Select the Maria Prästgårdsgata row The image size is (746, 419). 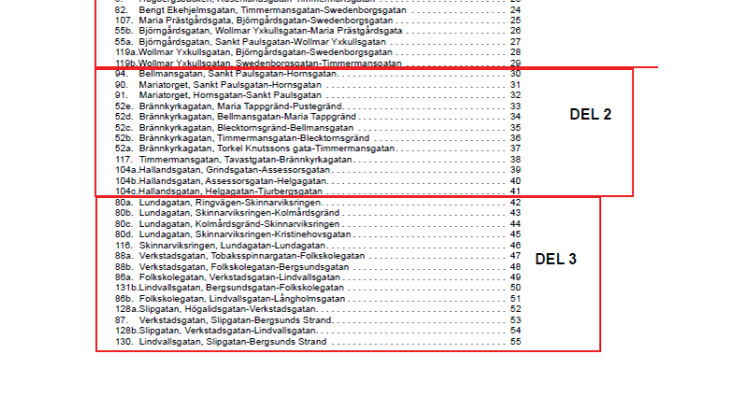[318, 20]
